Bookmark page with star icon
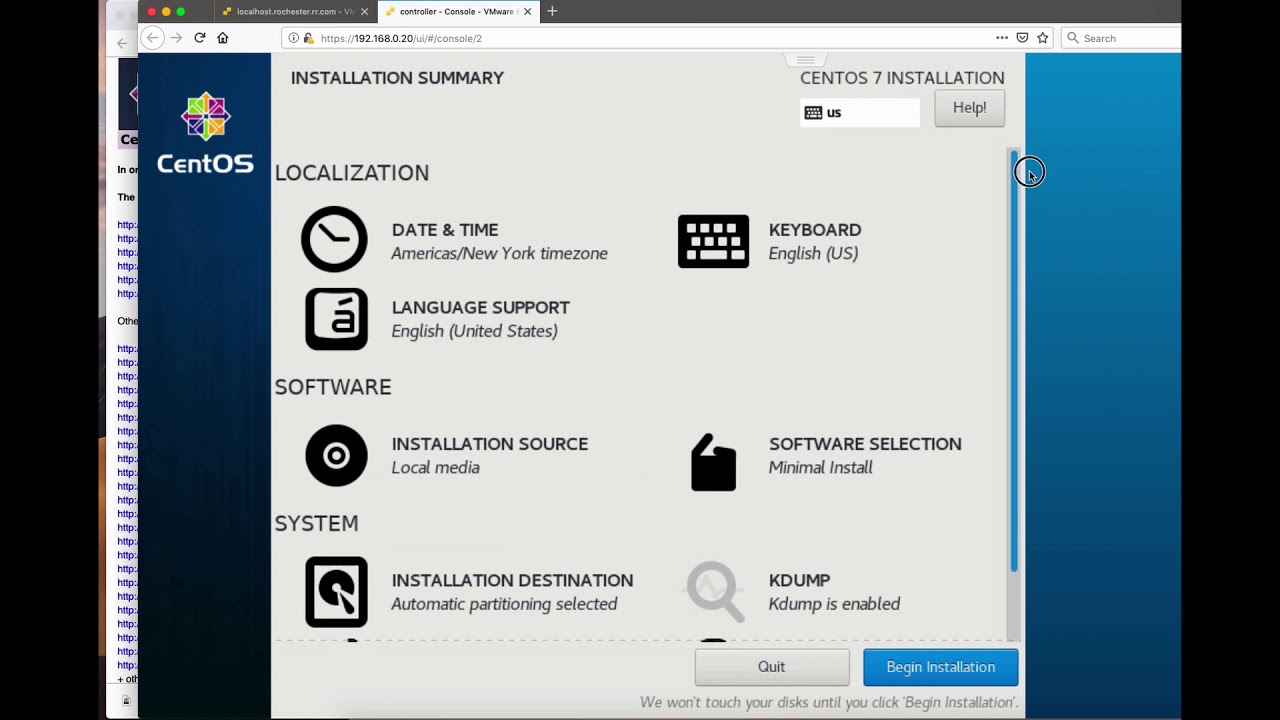This screenshot has width=1280, height=720. [1043, 38]
